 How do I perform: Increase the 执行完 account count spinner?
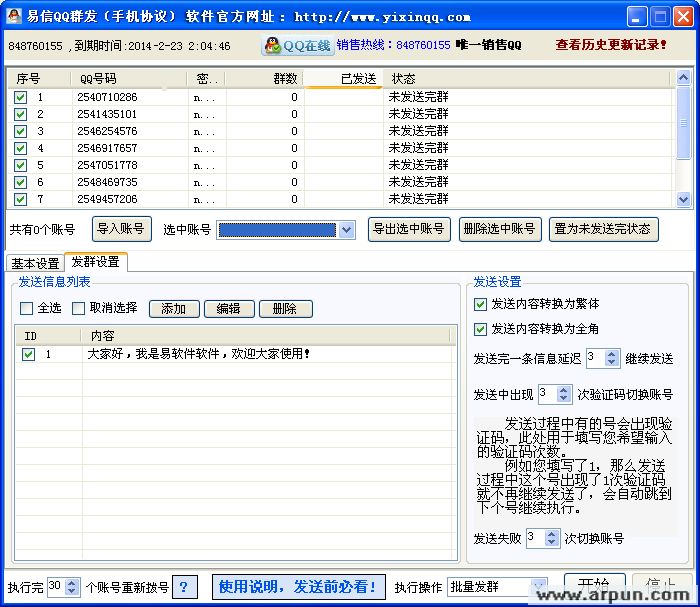[x=72, y=583]
